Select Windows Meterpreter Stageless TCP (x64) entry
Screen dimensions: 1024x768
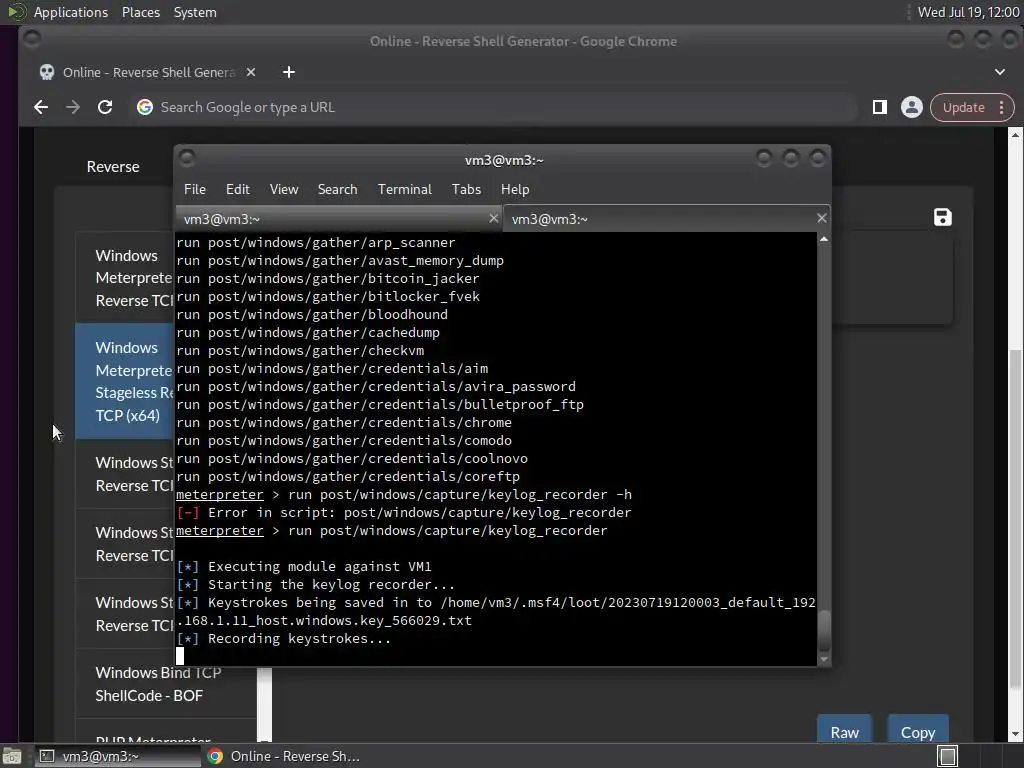tap(125, 381)
